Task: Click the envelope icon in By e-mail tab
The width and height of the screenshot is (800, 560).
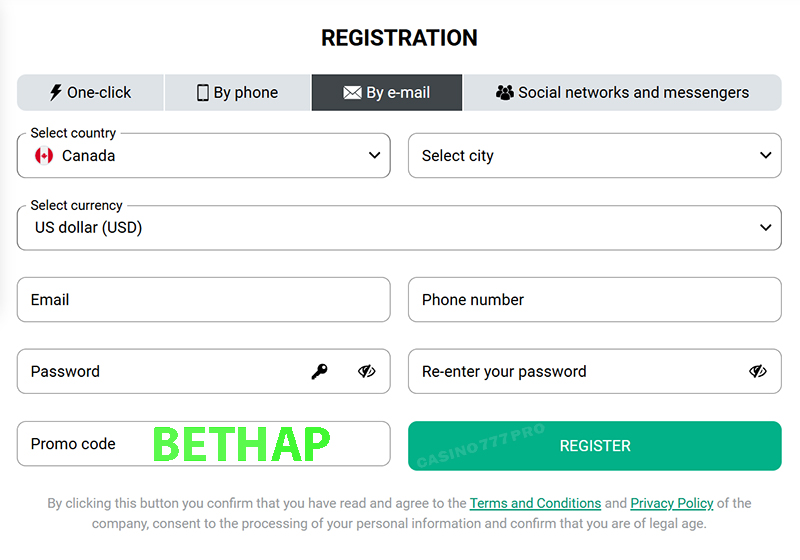Action: tap(352, 92)
